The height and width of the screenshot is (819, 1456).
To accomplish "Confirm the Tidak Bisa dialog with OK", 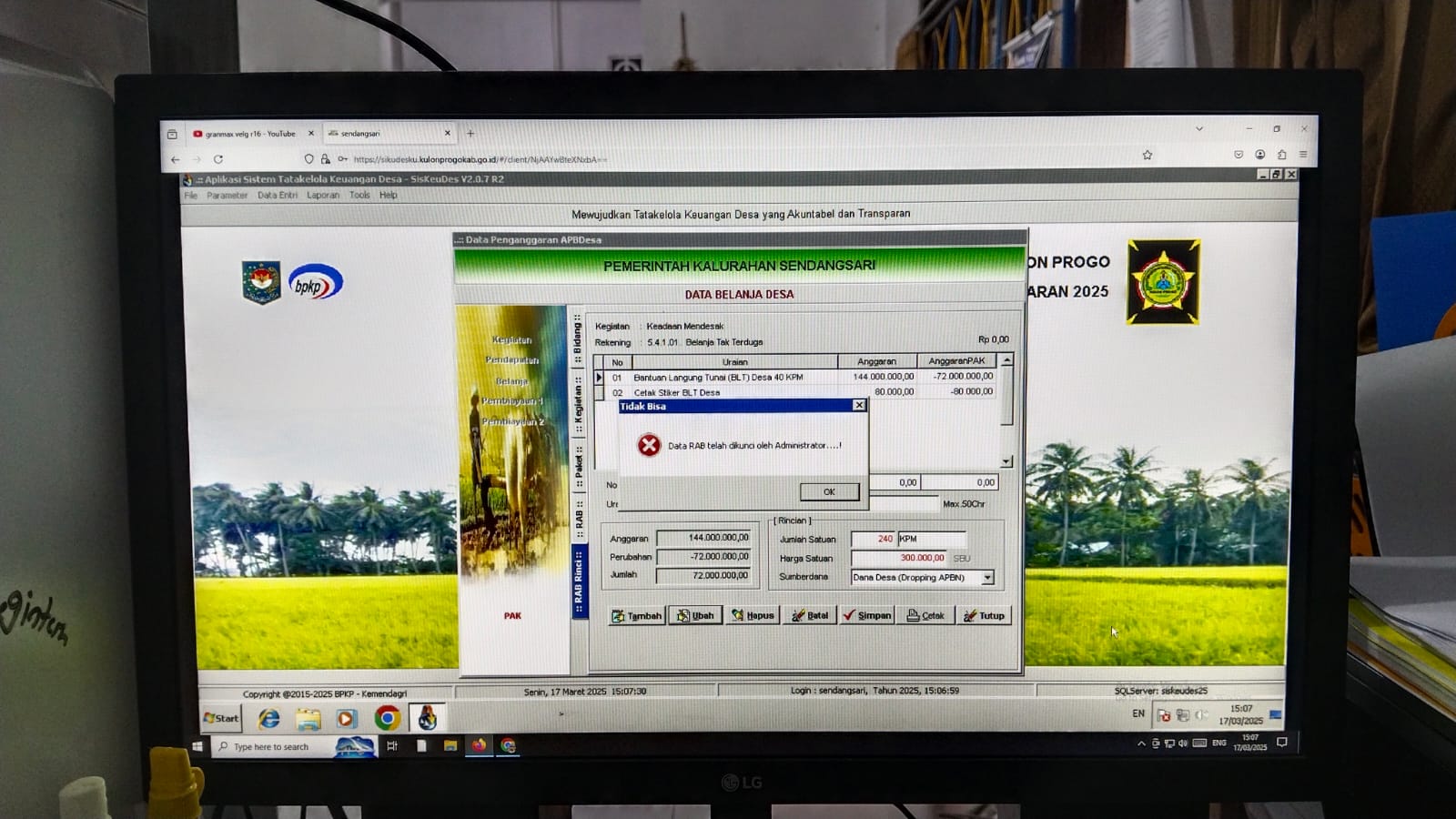I will tap(829, 491).
